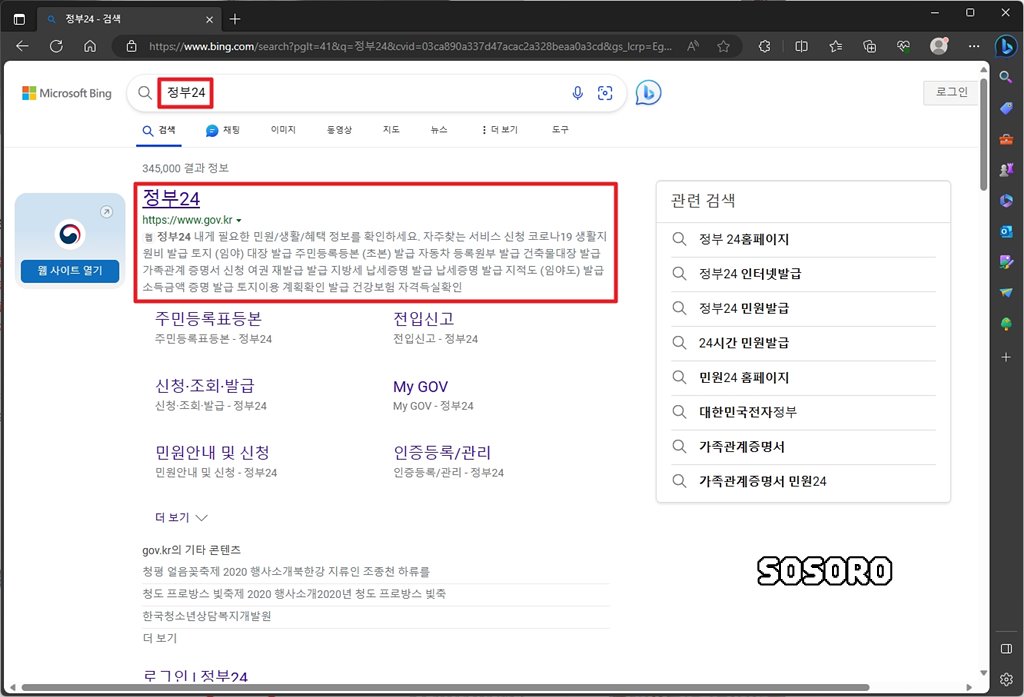Open 전입신고 sitelink
1024x697 pixels.
pos(424,319)
